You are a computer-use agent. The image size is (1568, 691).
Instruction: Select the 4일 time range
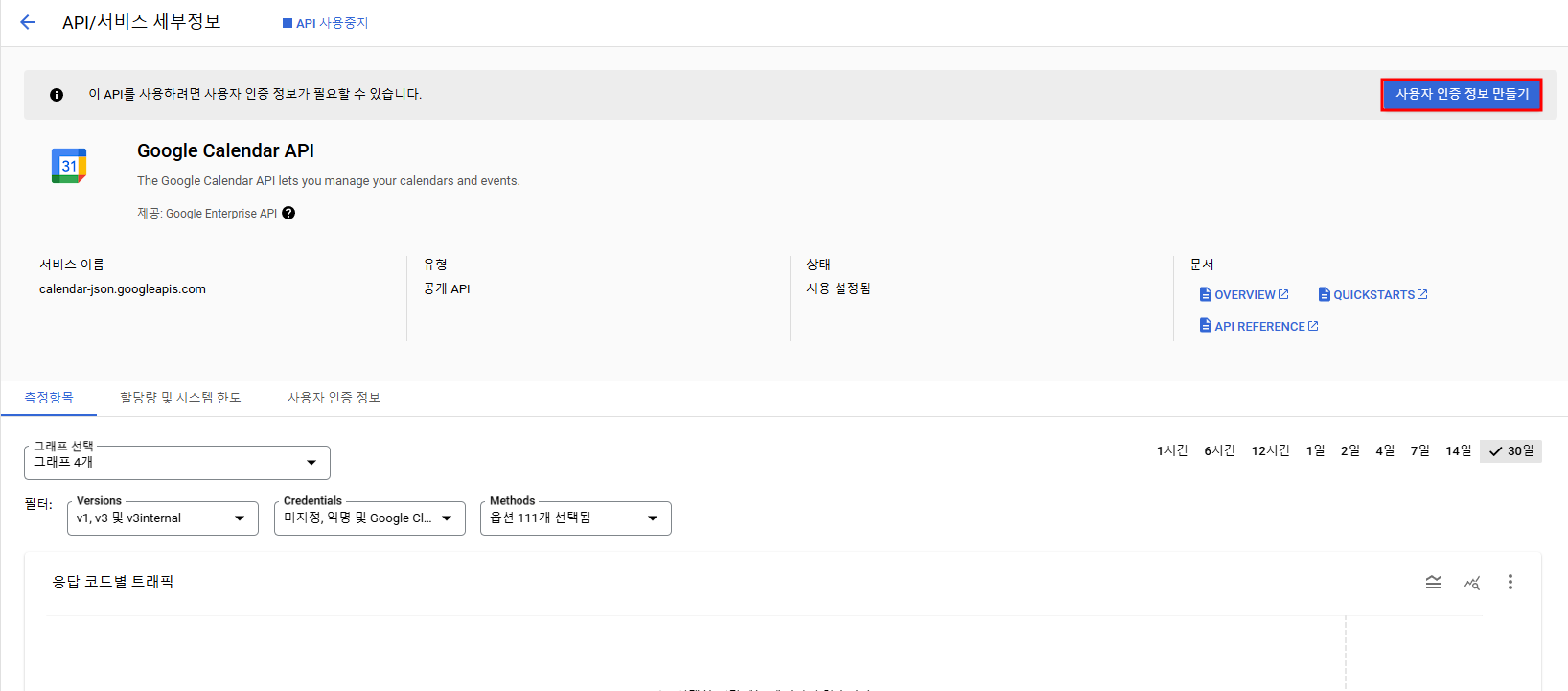click(x=1385, y=450)
